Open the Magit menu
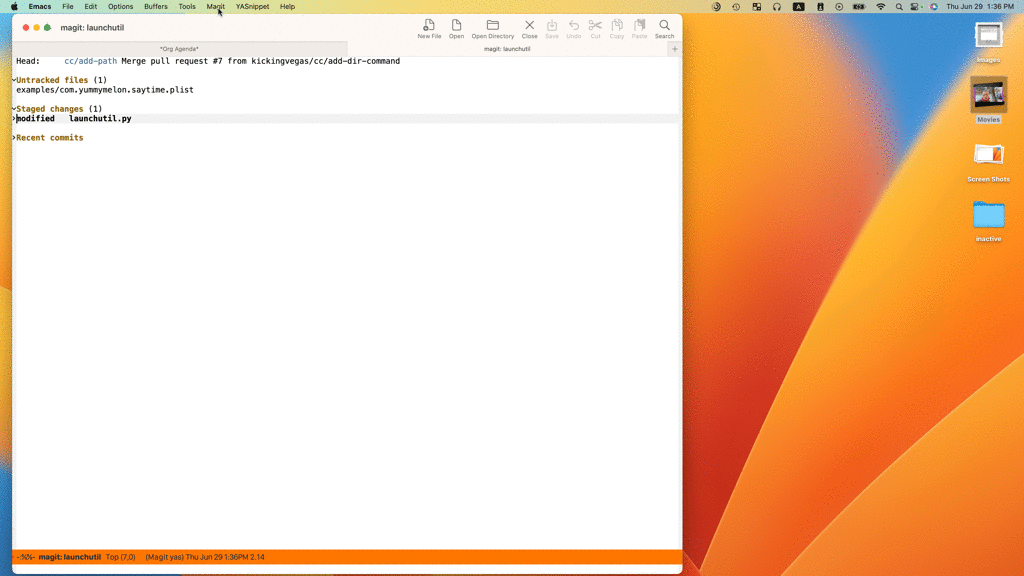 (216, 7)
